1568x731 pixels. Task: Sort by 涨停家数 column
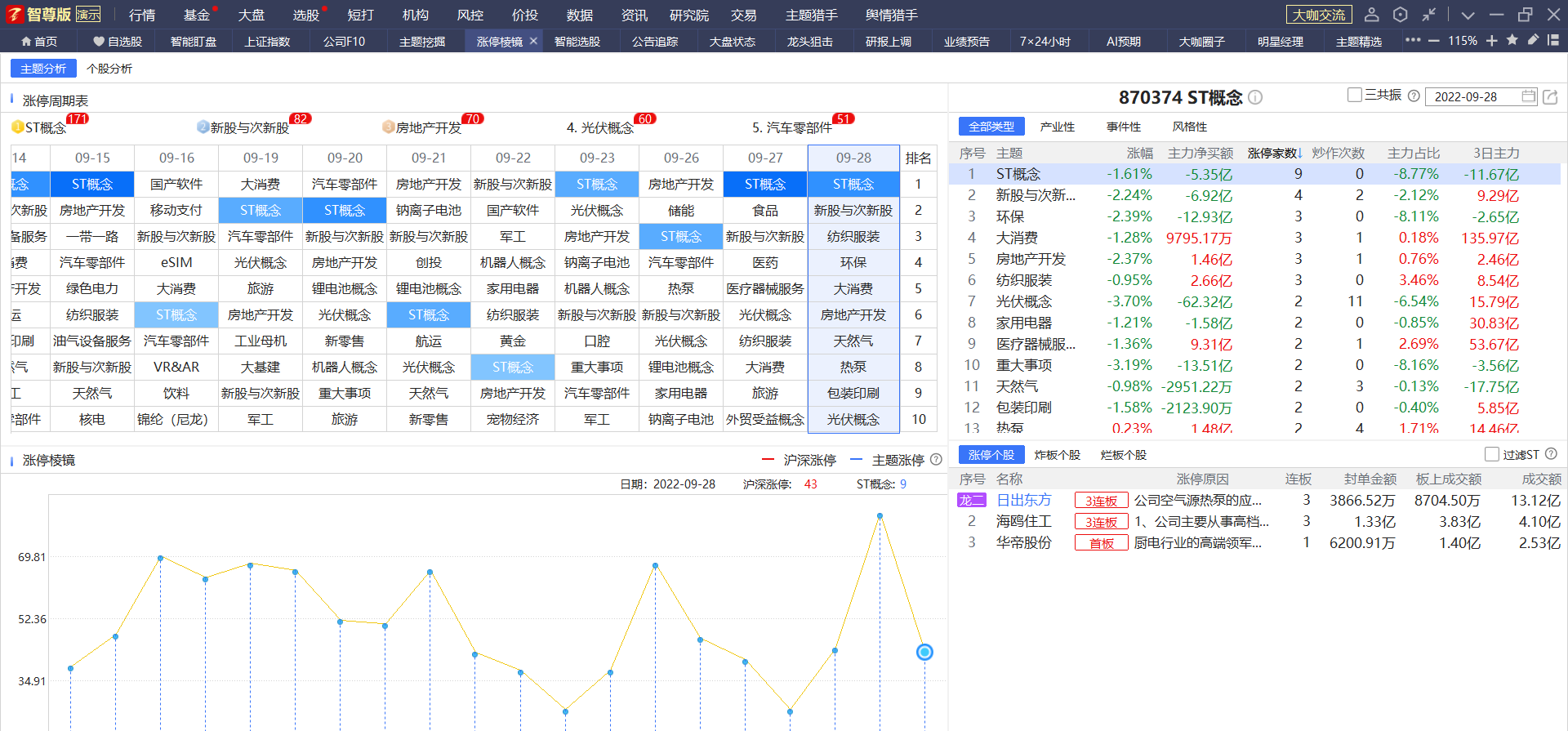[1275, 153]
